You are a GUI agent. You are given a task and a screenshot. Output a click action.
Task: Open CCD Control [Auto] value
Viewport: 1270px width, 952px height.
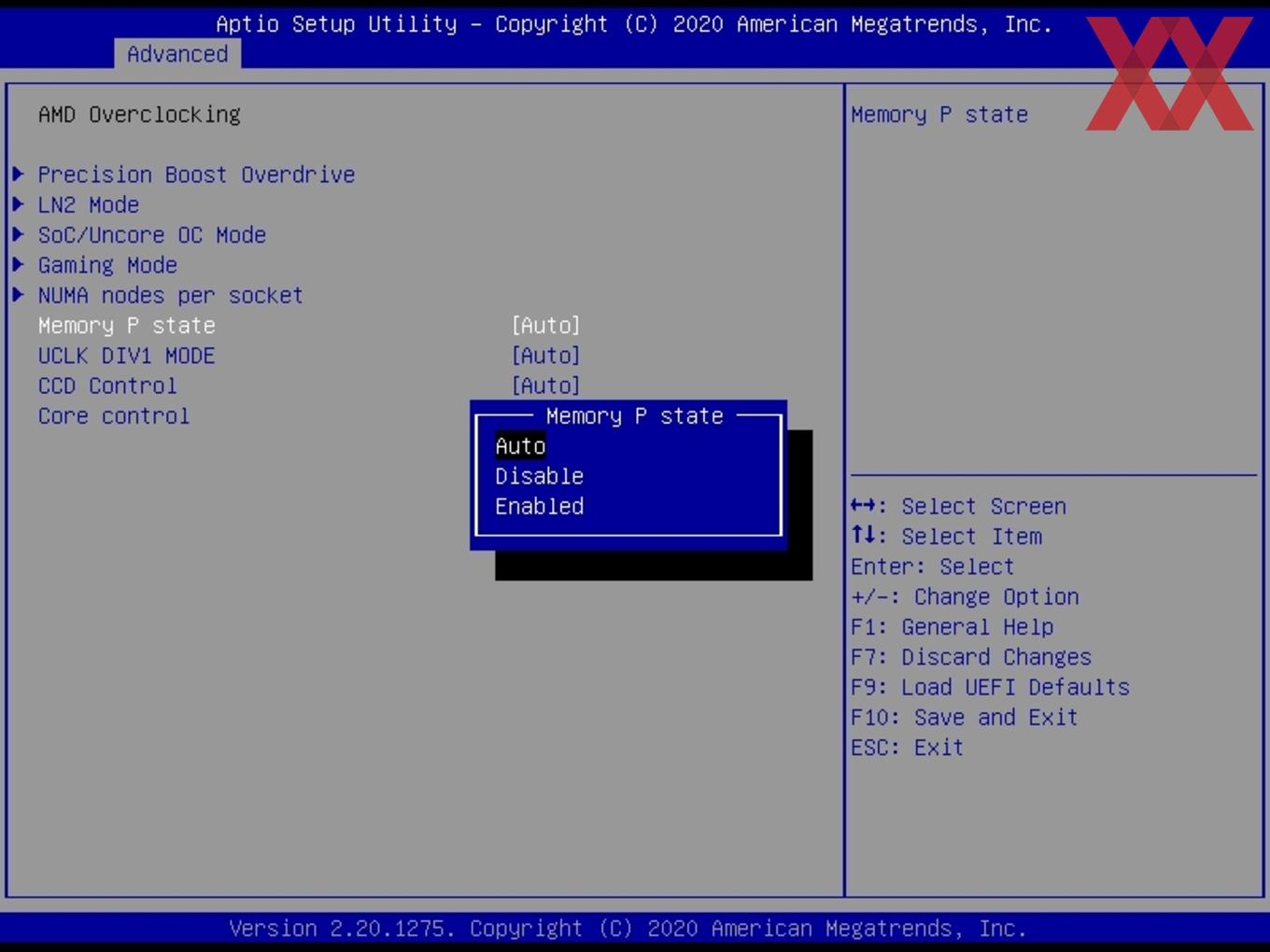coord(546,385)
